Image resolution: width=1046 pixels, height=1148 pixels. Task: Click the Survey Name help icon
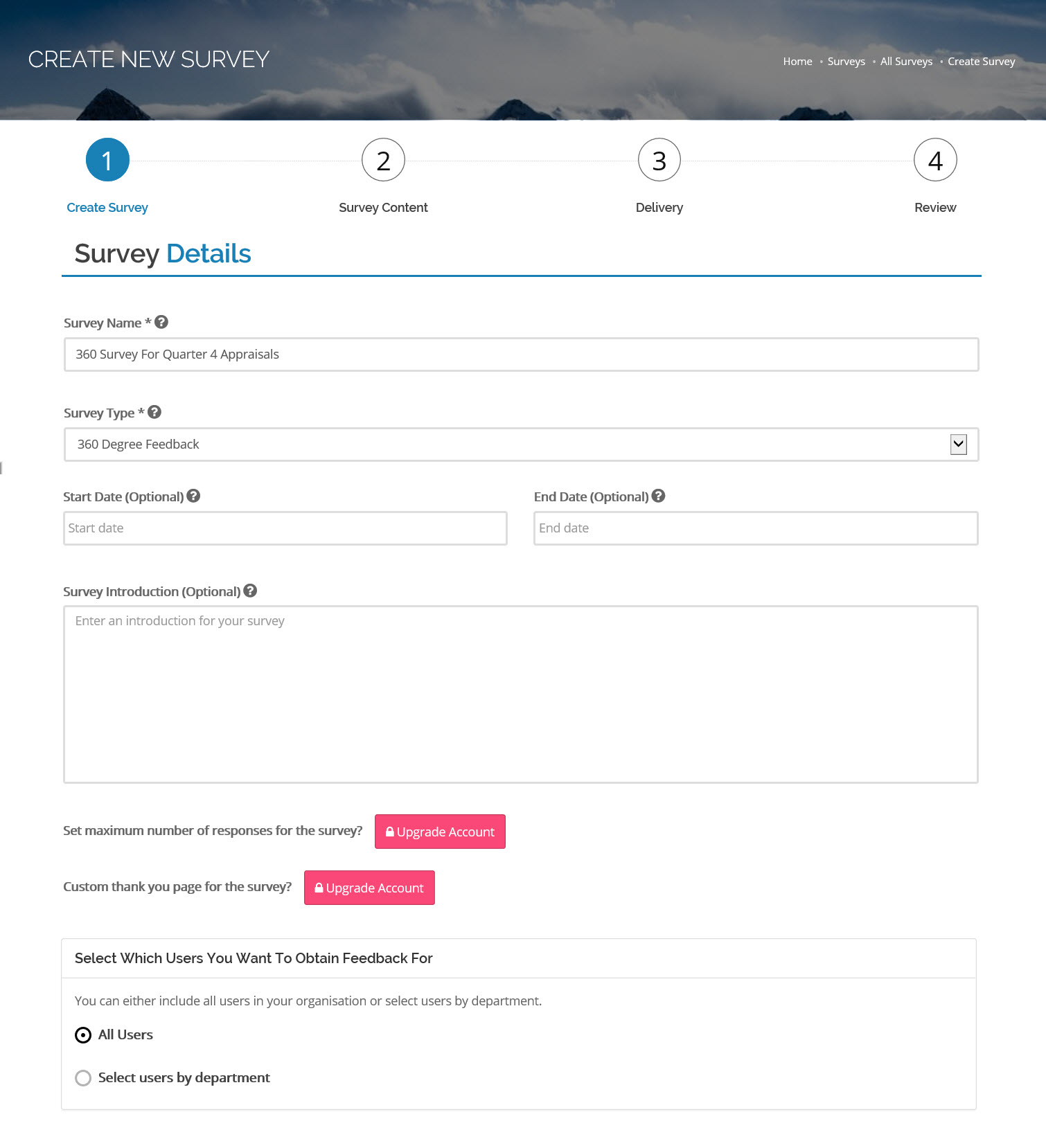click(x=161, y=322)
